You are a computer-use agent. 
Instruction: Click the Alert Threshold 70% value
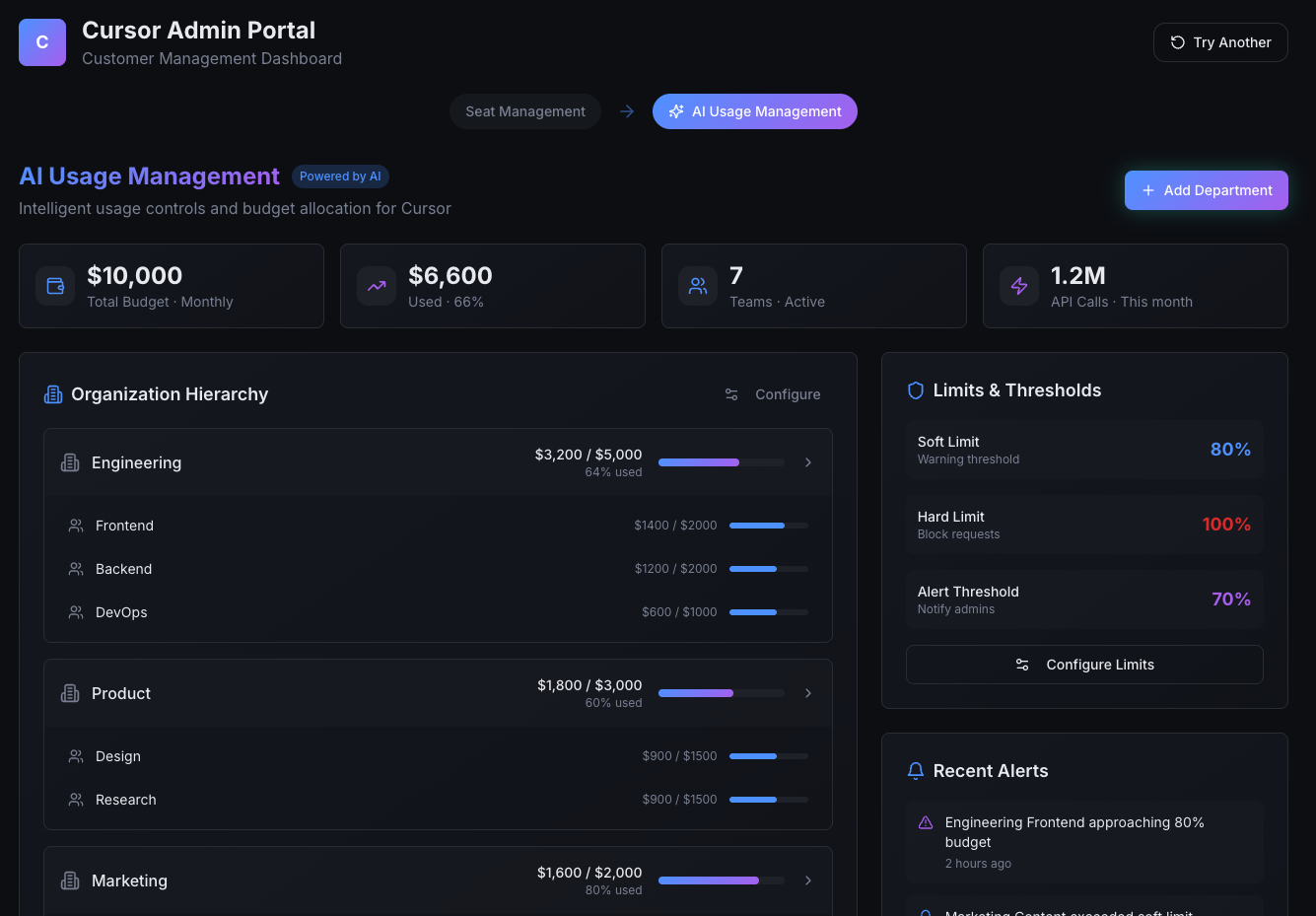point(1231,599)
